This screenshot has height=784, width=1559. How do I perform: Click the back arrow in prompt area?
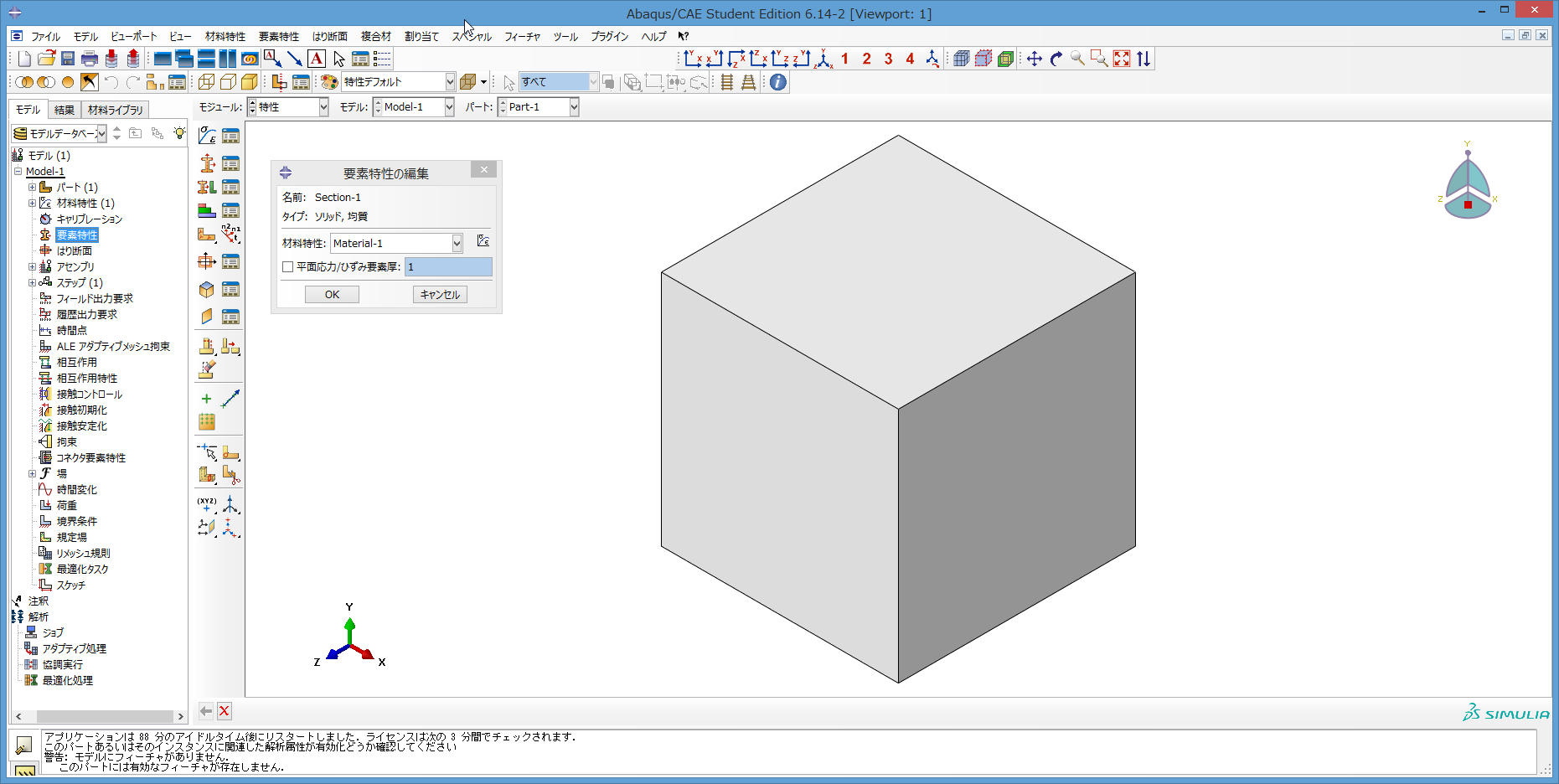point(206,711)
